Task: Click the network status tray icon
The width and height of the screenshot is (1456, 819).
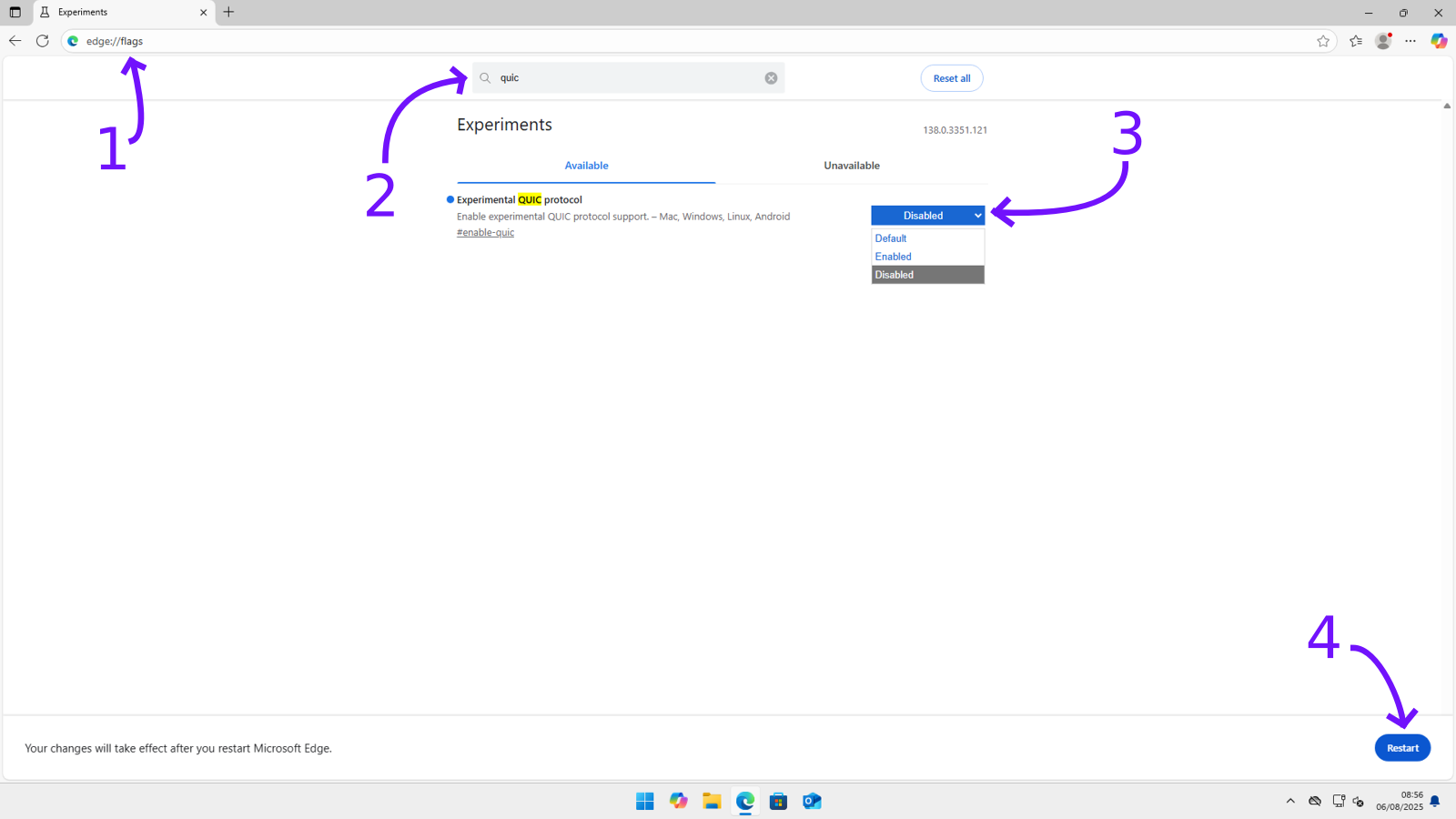Action: (x=1315, y=801)
